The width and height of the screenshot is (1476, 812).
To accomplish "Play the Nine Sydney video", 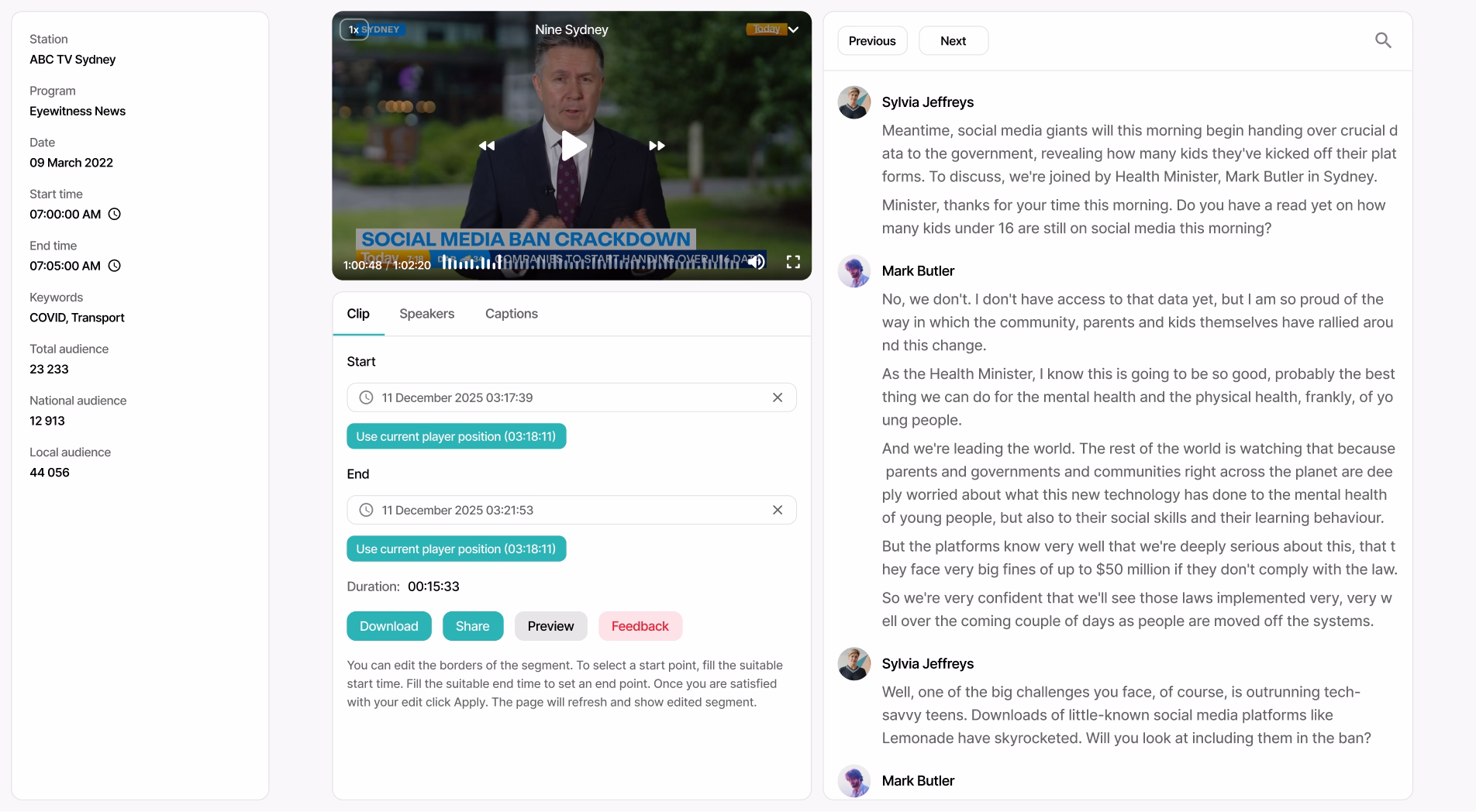I will pos(573,146).
